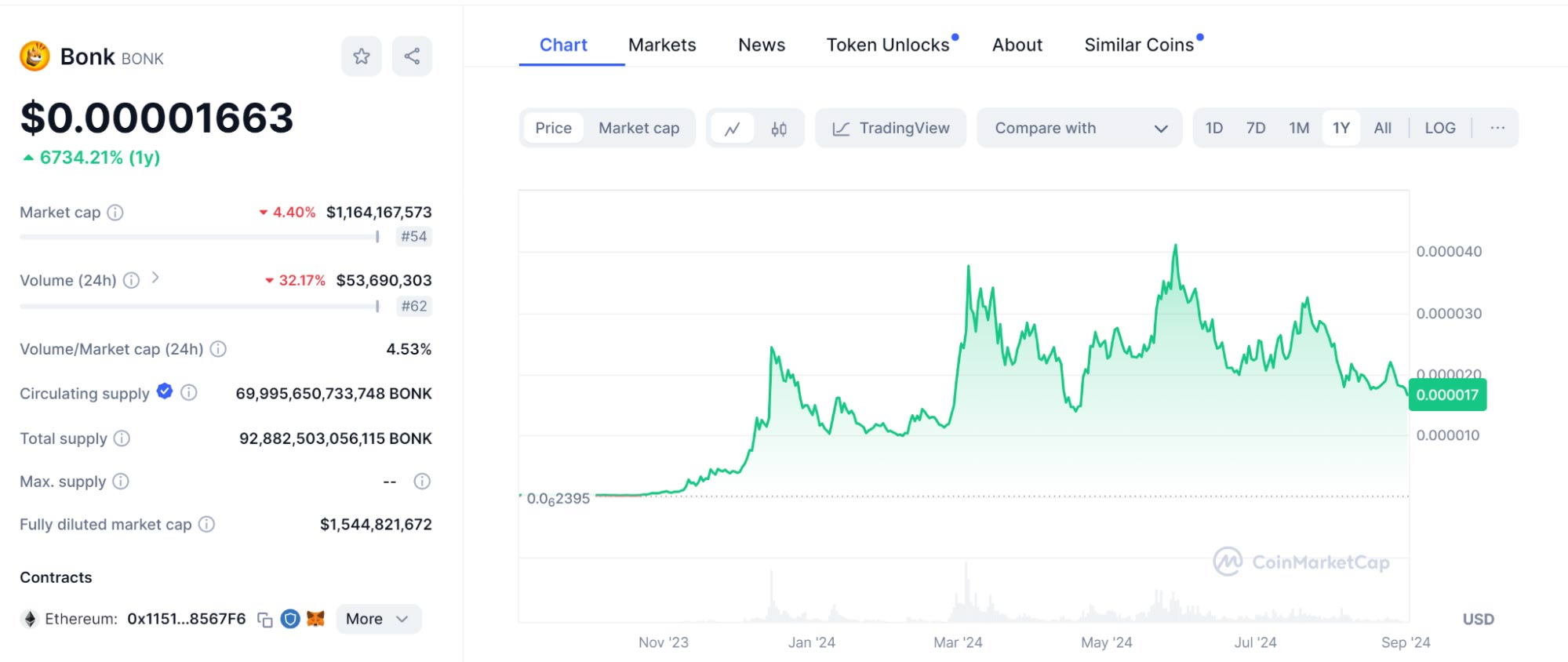Viewport: 1568px width, 662px height.
Task: Show Fully diluted market cap info
Action: 206,524
